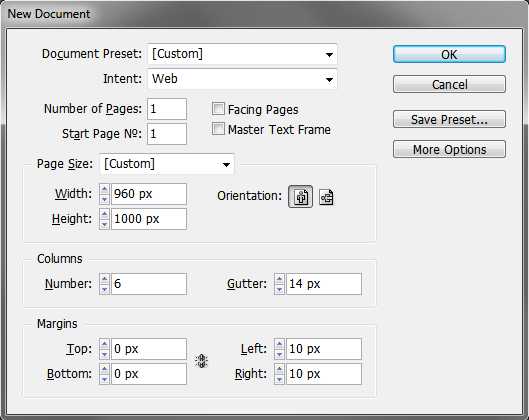This screenshot has width=529, height=420.
Task: Open the Page Size dropdown
Action: coord(167,164)
